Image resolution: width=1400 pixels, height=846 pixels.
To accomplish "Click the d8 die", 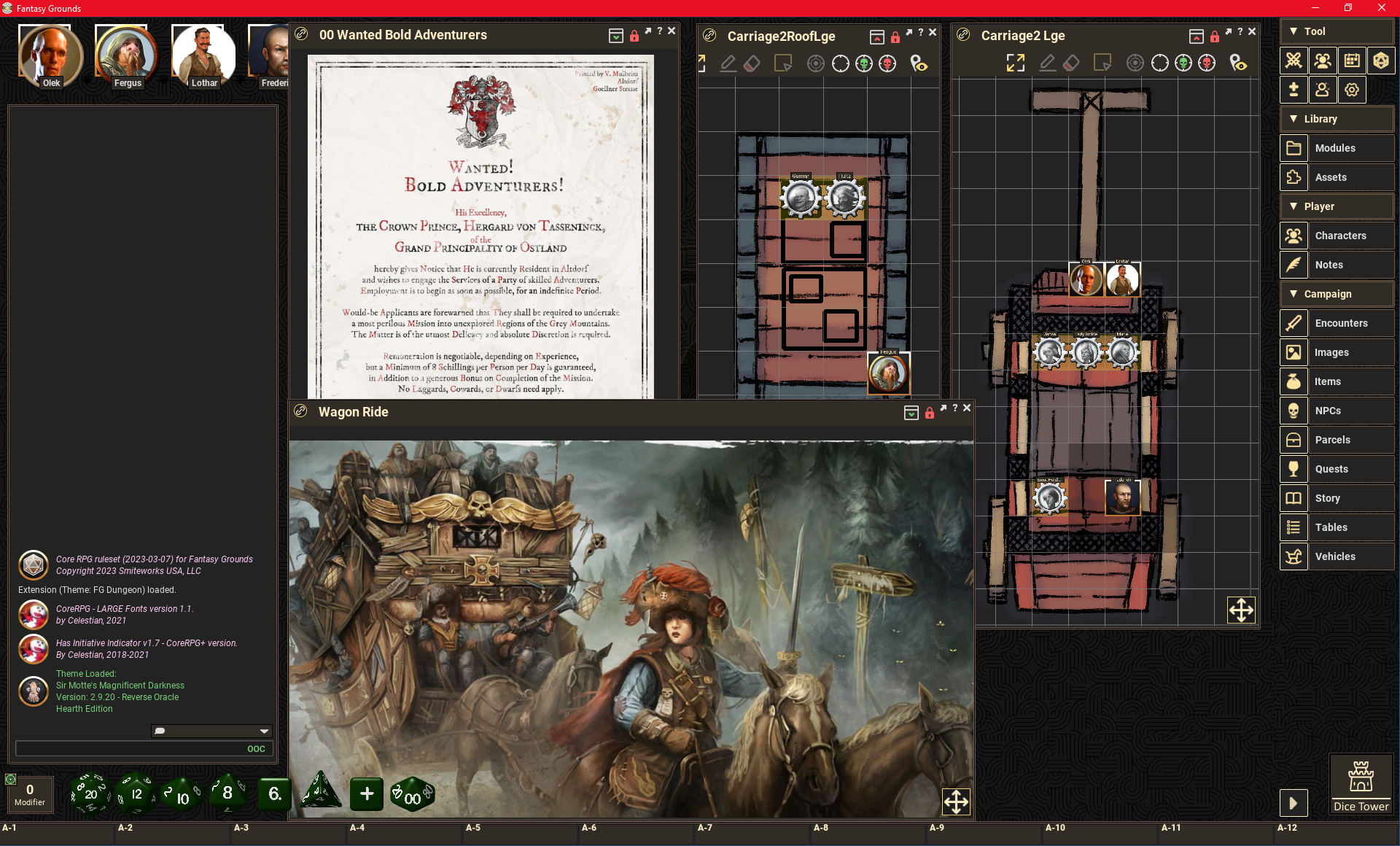I will click(228, 793).
